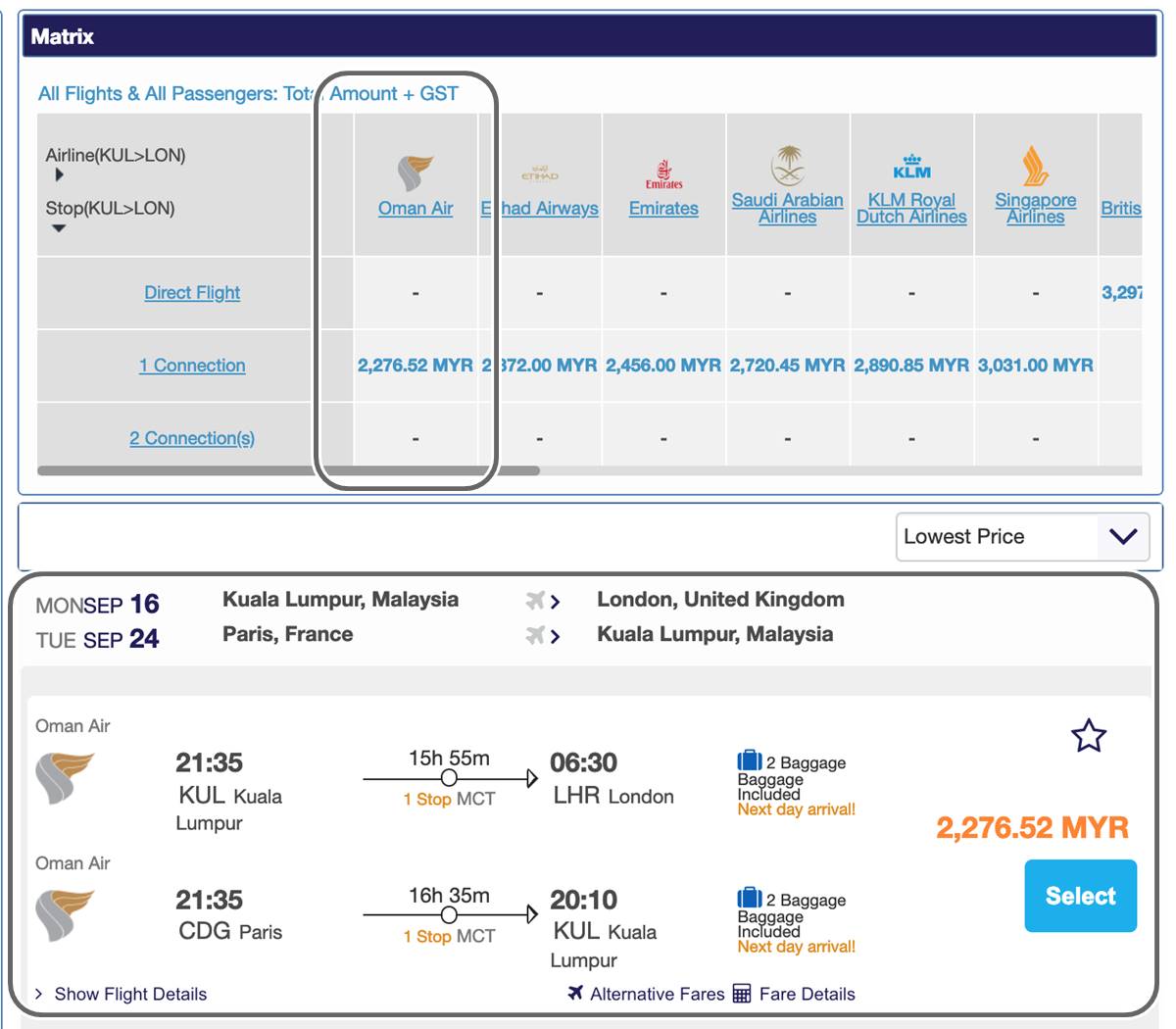
Task: Click the calculator icon next to Fare Details
Action: [x=742, y=994]
